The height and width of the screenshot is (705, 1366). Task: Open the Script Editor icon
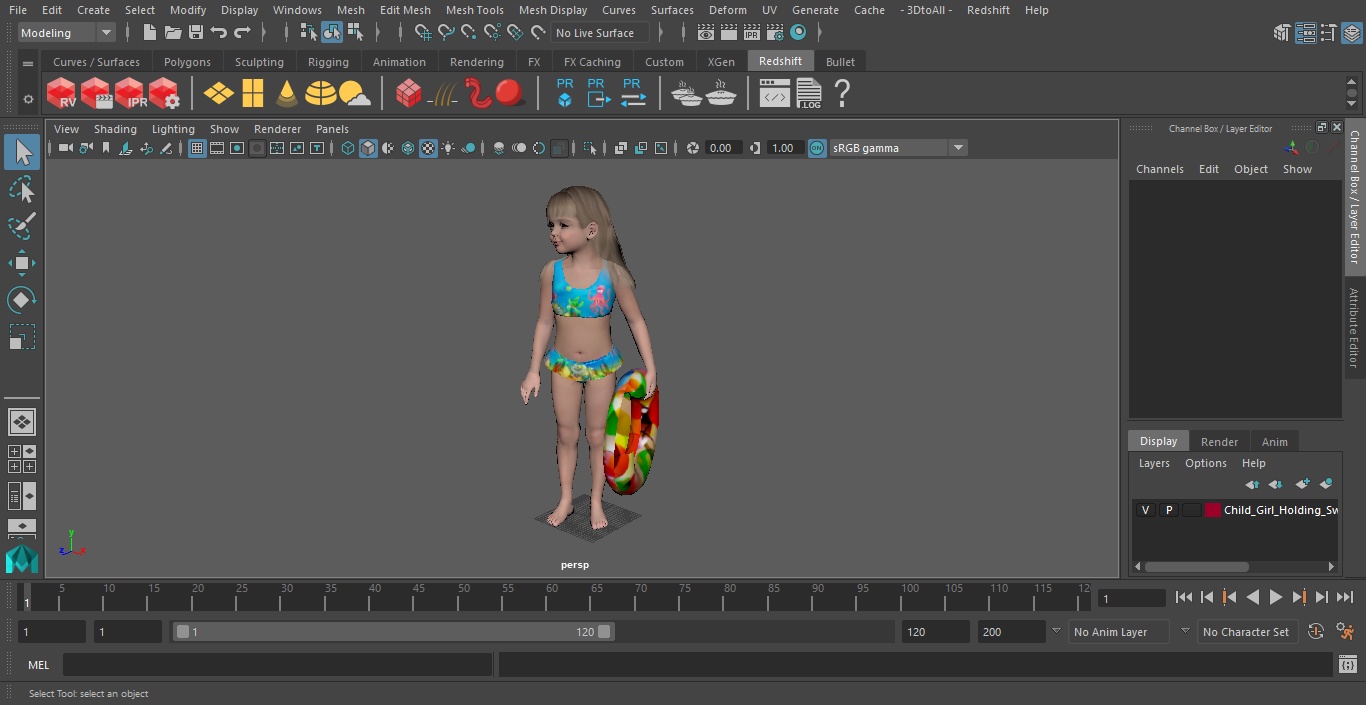tap(1347, 665)
